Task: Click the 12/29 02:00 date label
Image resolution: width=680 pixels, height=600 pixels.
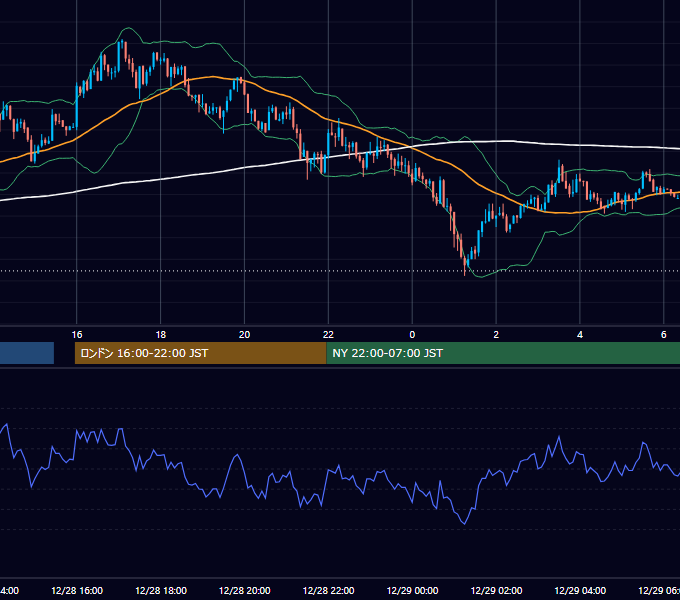Action: (x=496, y=590)
